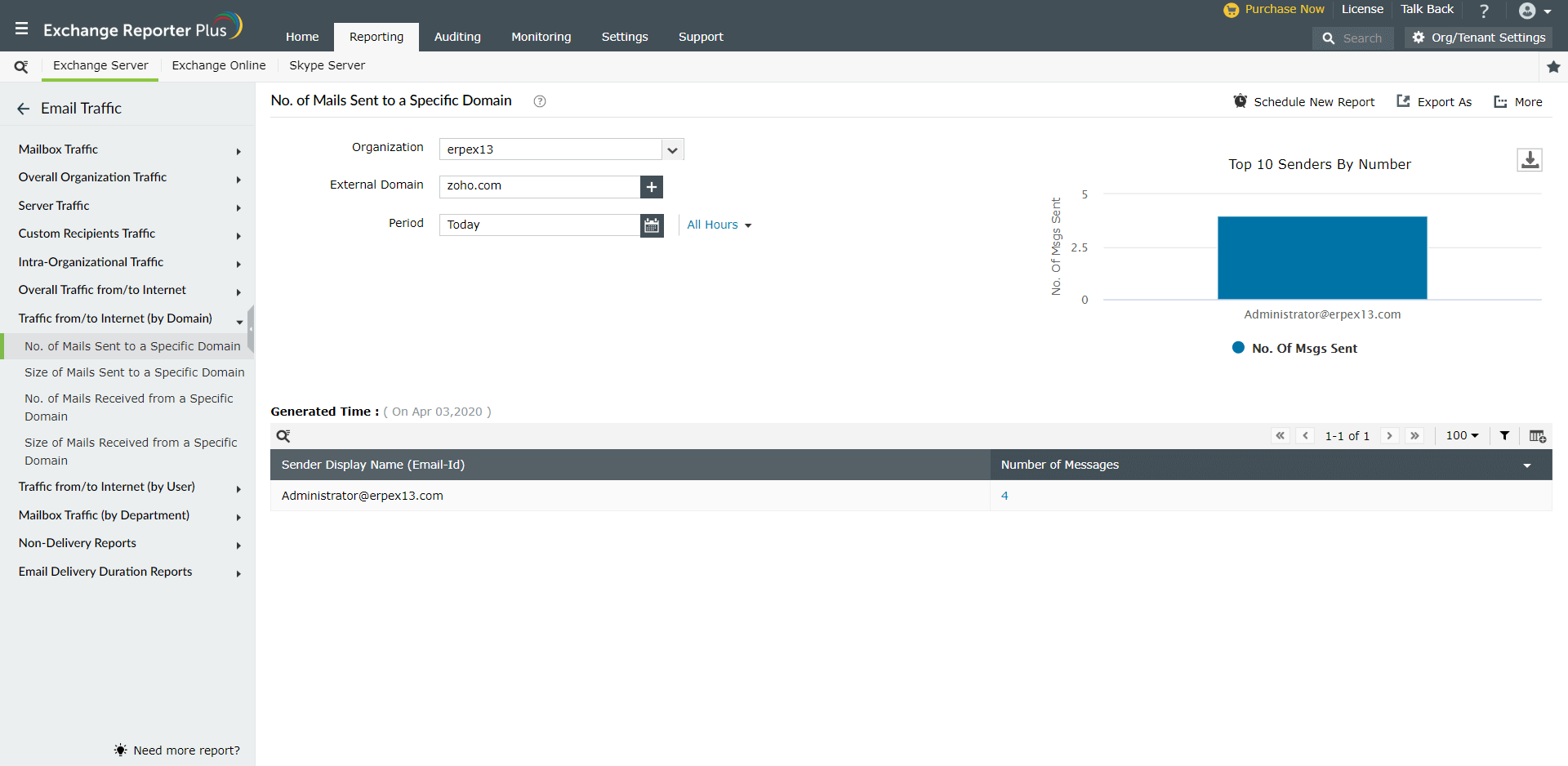Open Size of Mails Received from Specific Domain
Image resolution: width=1568 pixels, height=766 pixels.
(131, 452)
